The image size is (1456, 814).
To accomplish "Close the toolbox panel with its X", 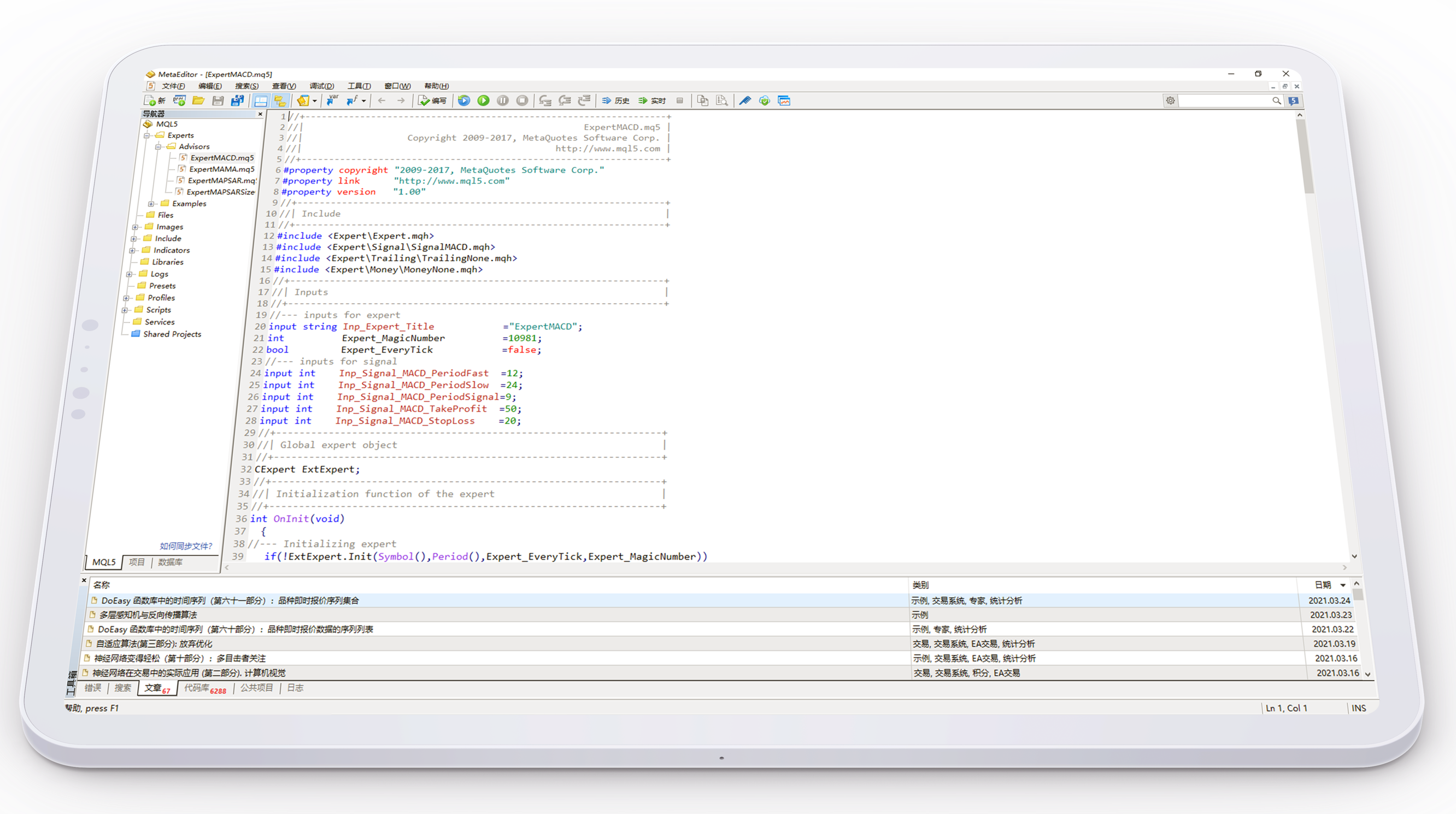I will click(x=84, y=580).
